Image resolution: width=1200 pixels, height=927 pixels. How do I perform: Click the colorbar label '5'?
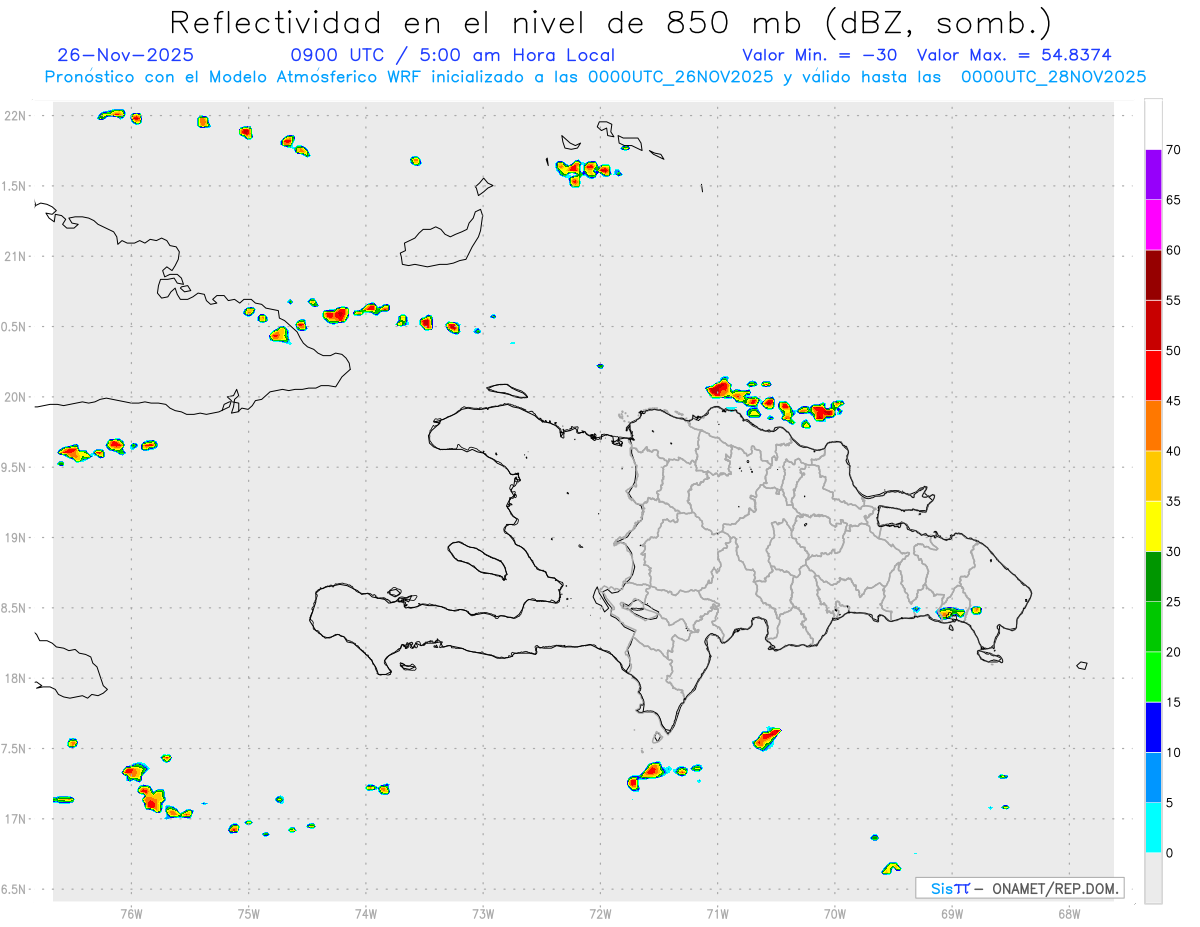1170,803
